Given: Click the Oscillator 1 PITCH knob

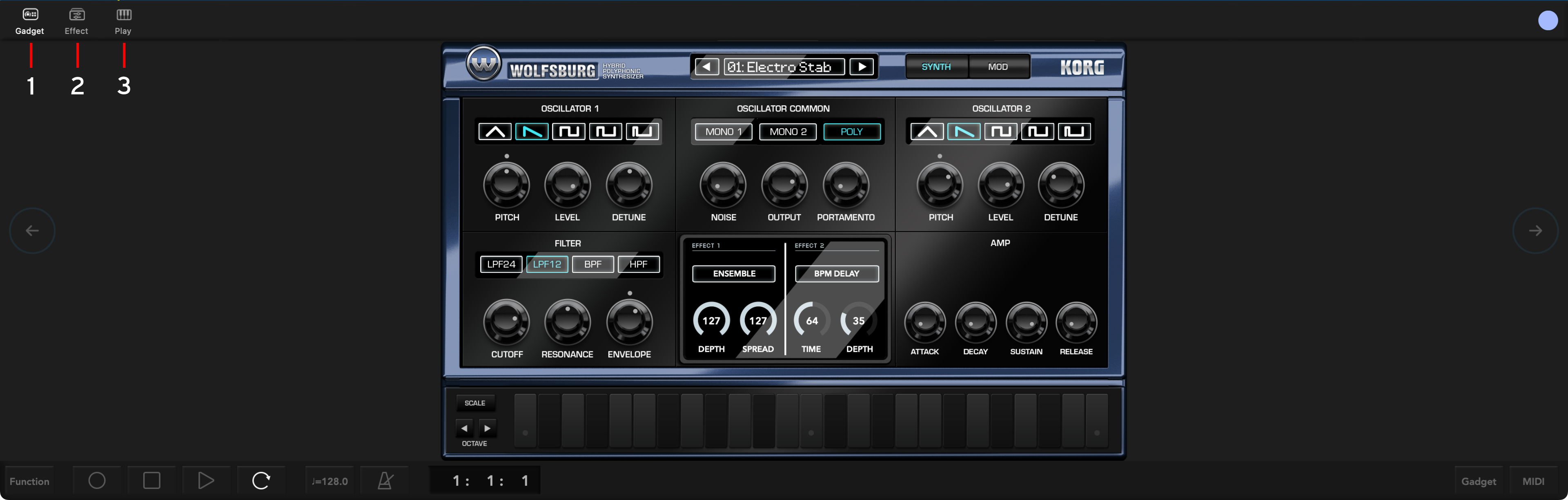Looking at the screenshot, I should pos(506,185).
